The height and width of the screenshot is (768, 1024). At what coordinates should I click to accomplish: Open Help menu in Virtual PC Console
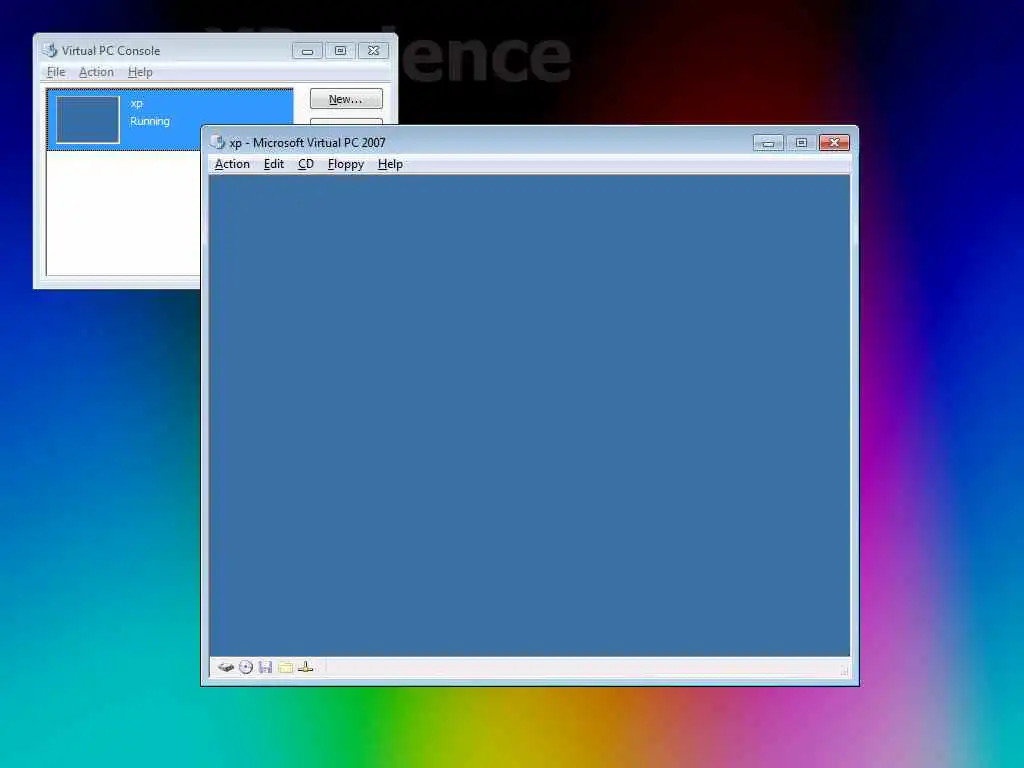pos(140,72)
